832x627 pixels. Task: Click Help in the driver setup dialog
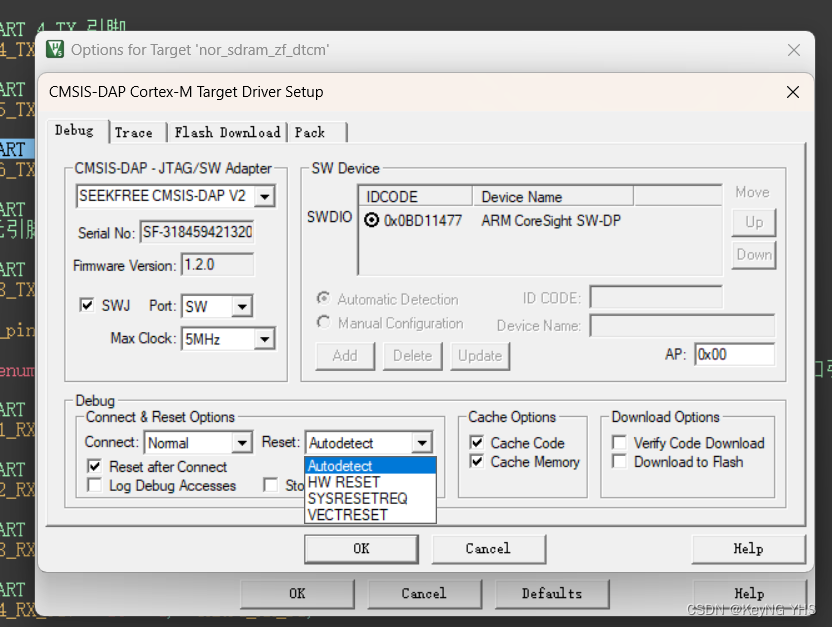click(747, 548)
